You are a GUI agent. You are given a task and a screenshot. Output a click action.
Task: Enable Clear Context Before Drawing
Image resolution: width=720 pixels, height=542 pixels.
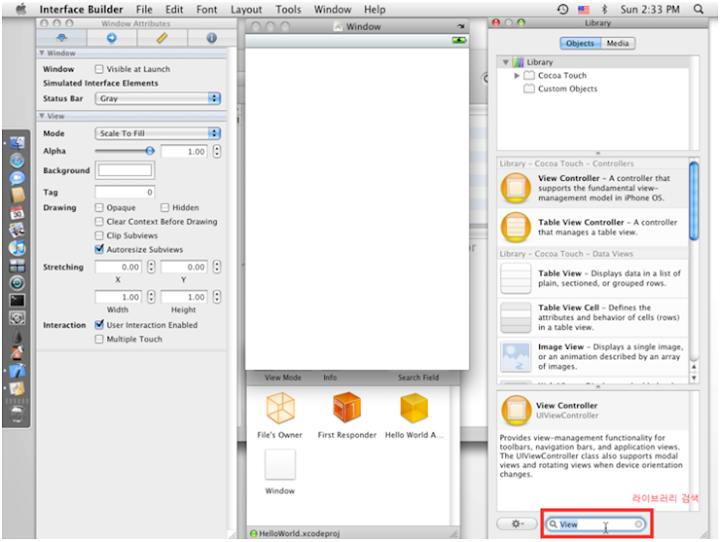[x=99, y=221]
